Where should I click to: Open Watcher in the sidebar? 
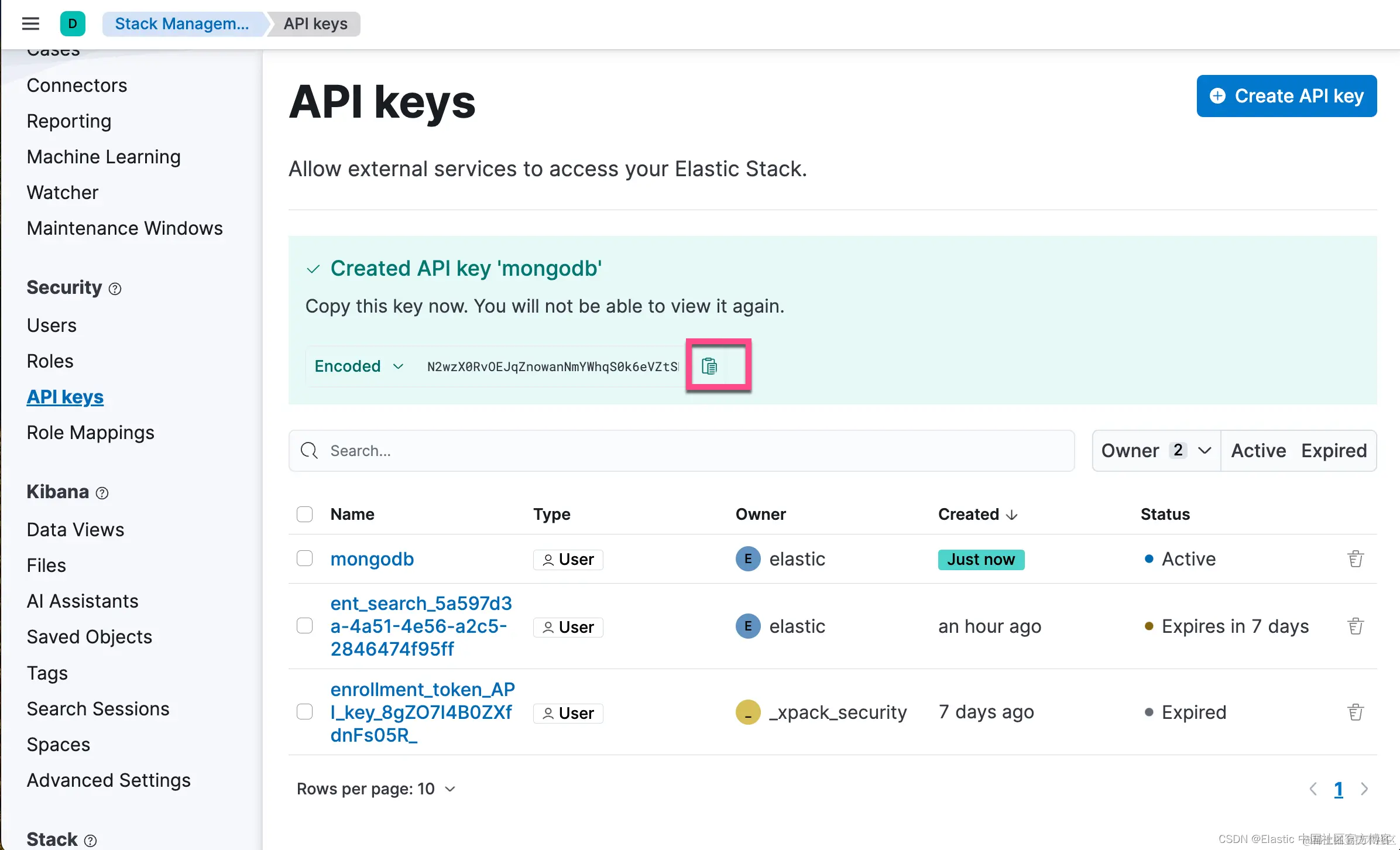click(x=63, y=193)
